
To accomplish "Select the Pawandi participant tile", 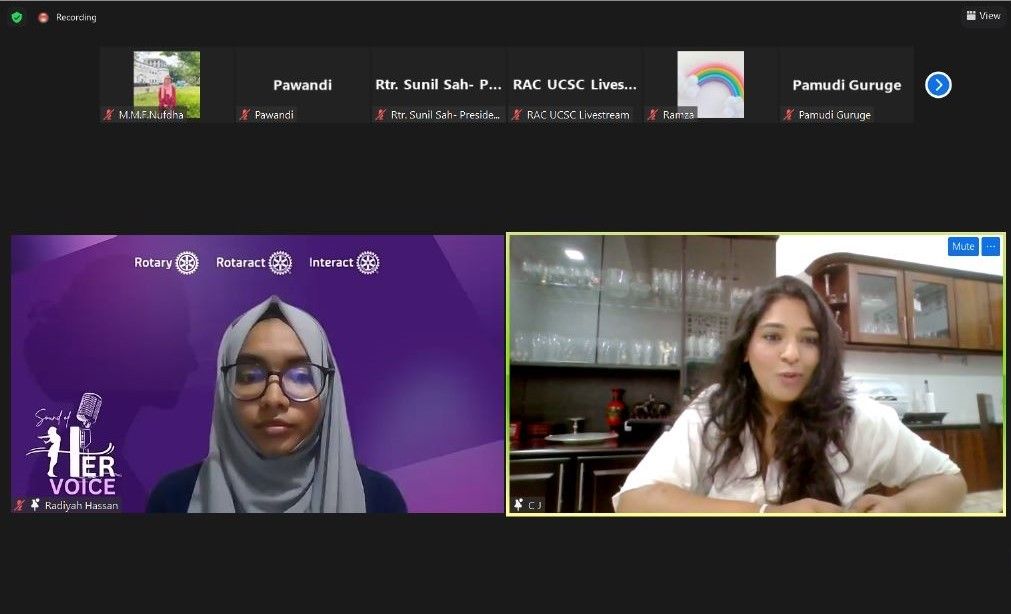I will coord(302,85).
